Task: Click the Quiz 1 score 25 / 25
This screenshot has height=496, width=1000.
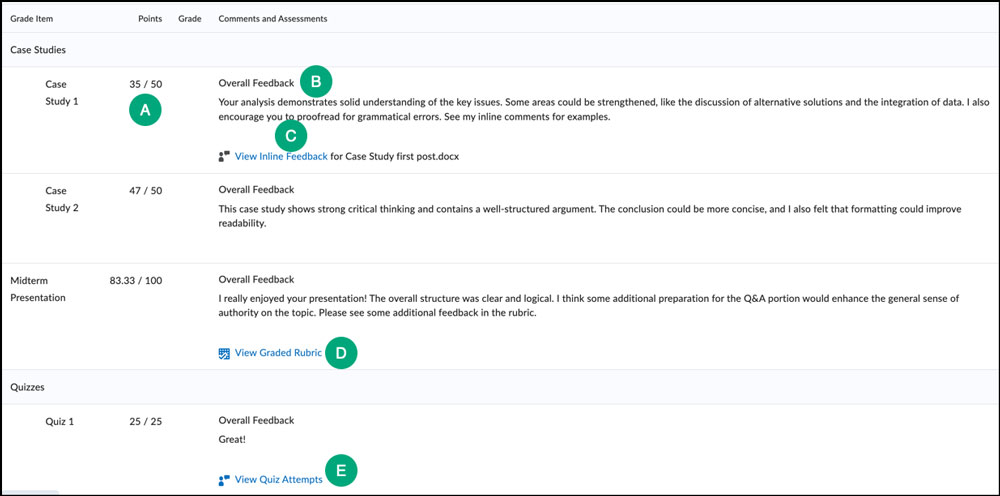Action: (147, 421)
